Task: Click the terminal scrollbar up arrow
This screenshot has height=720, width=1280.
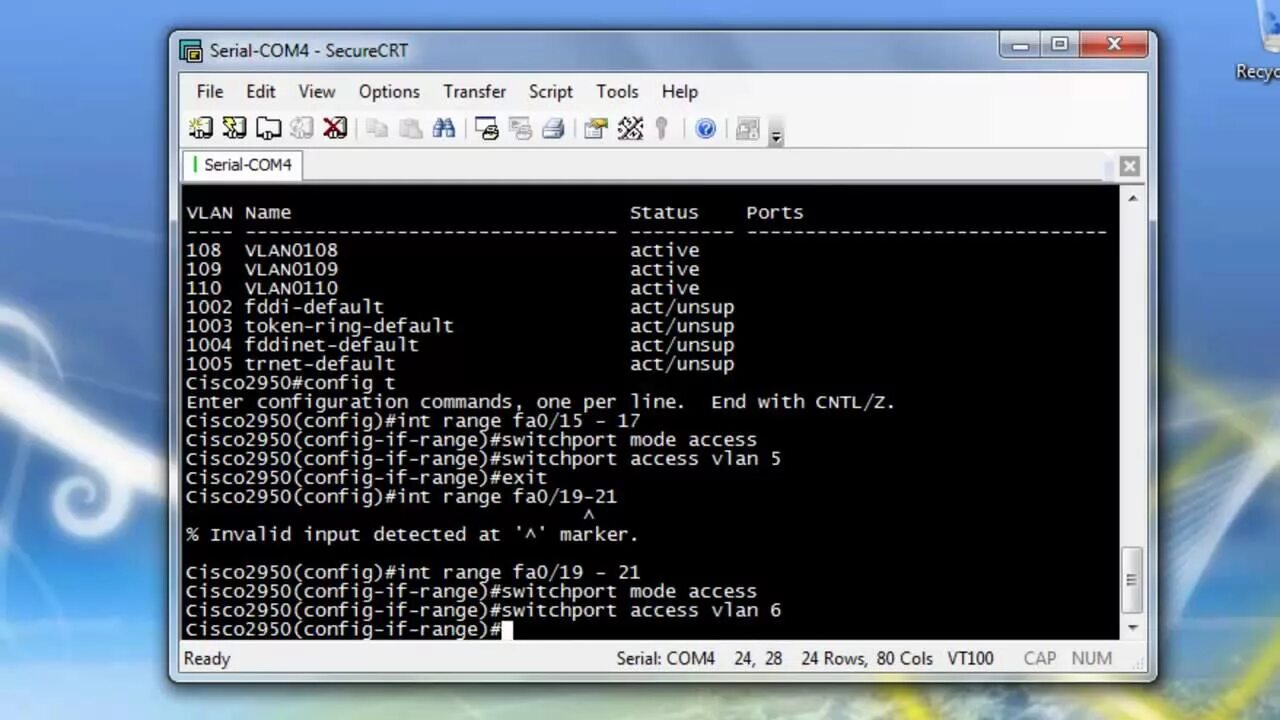Action: point(1132,199)
